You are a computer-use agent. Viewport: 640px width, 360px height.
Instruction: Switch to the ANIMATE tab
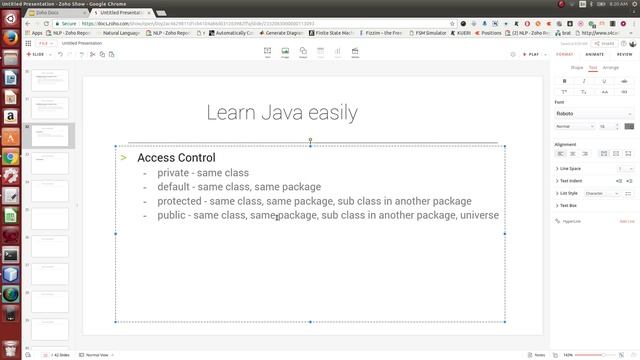(x=594, y=54)
